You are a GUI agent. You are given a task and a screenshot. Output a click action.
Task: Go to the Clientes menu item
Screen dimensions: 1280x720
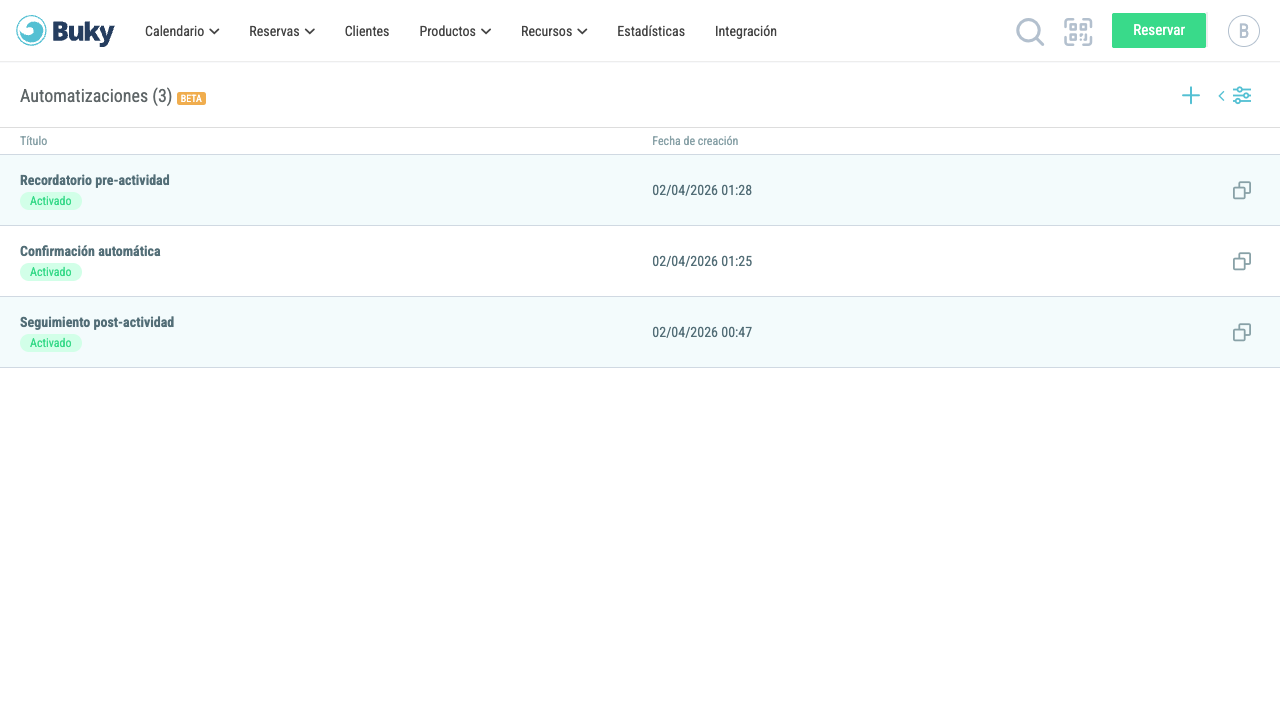(x=367, y=31)
